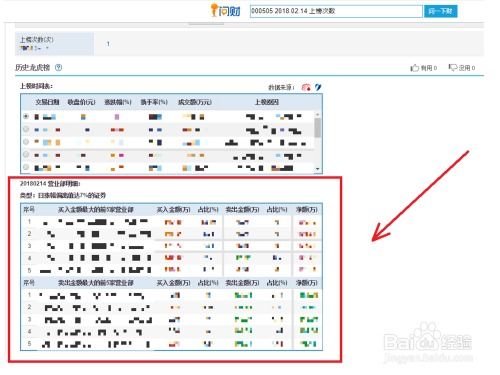Click the up arrow of the 上榜时间表 scrollbar
Viewport: 500px width, 375px height.
318,114
